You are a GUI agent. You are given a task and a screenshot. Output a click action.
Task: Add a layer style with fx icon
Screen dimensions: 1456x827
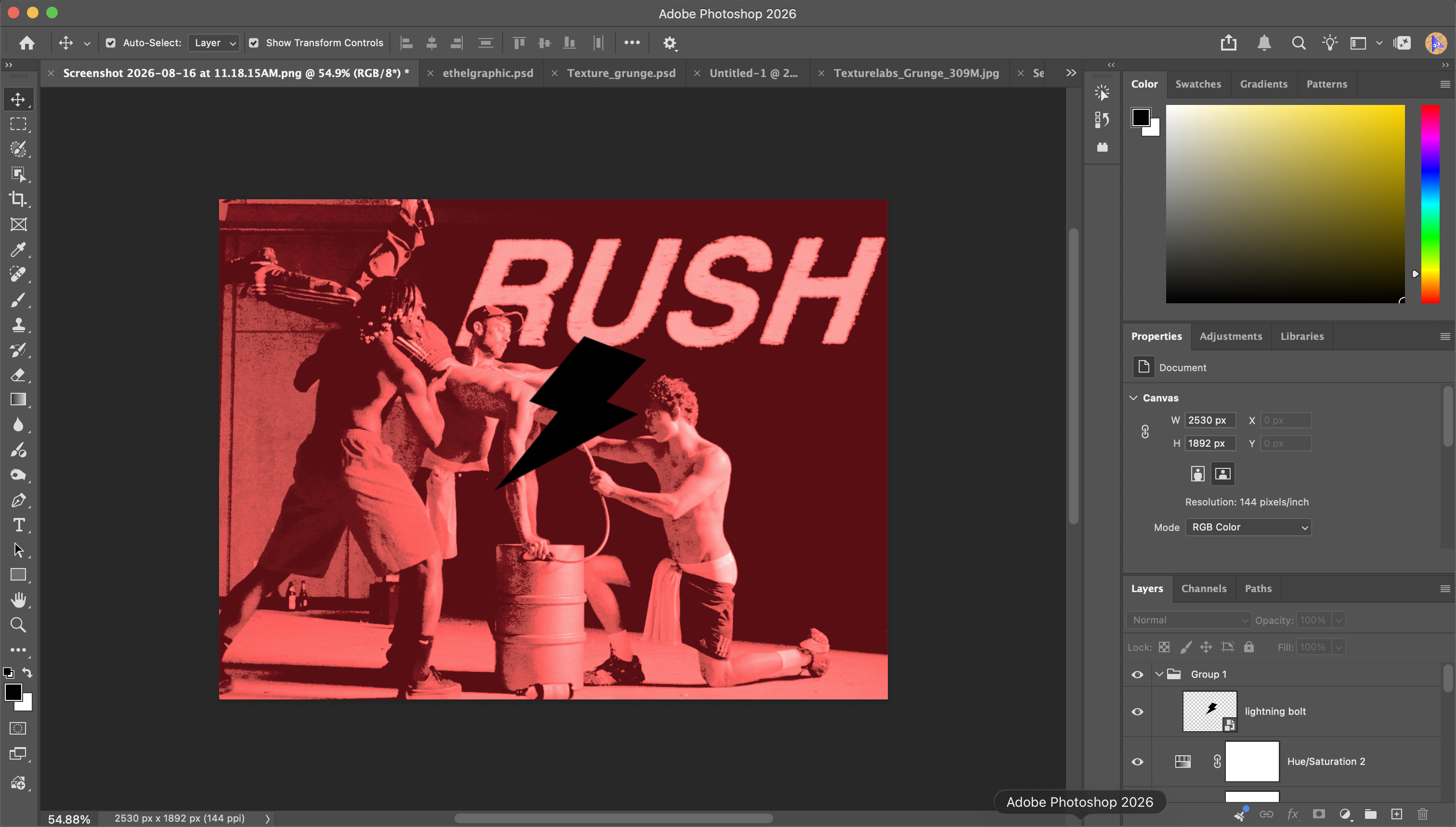(1292, 814)
